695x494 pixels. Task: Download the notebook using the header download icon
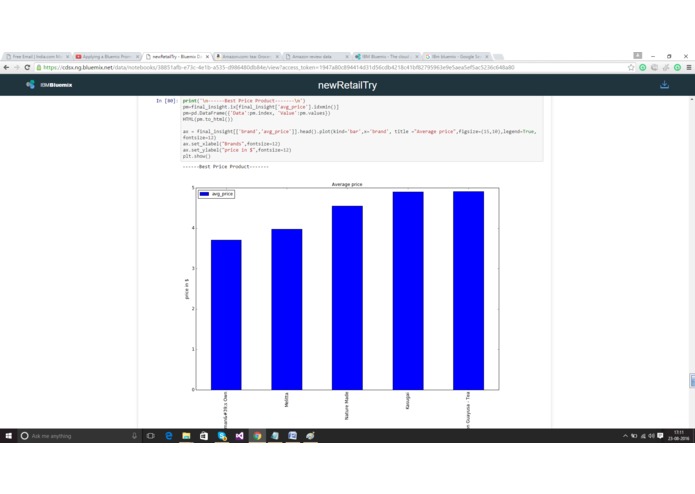[664, 85]
